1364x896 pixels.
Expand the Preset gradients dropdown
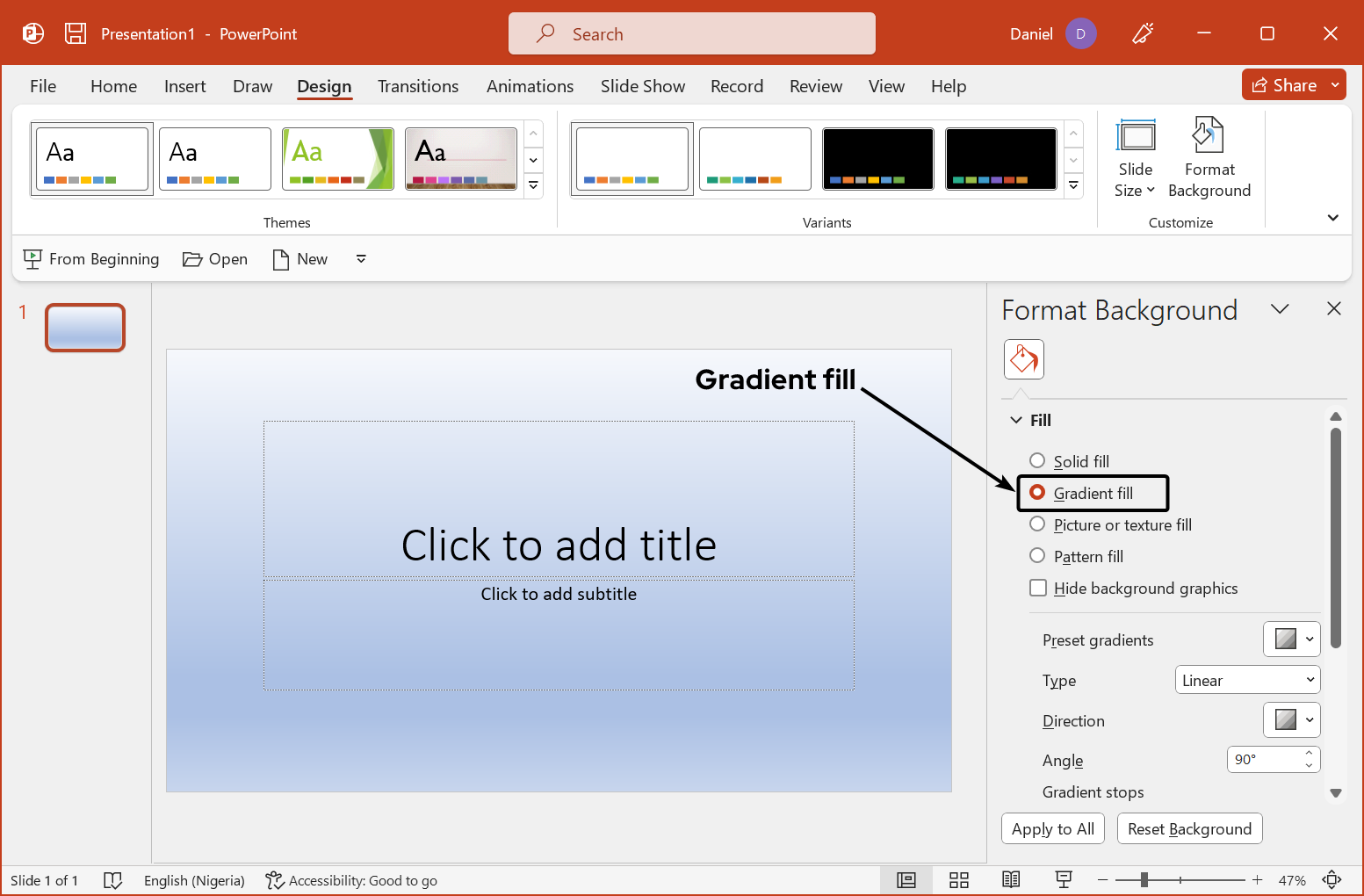pos(1291,639)
